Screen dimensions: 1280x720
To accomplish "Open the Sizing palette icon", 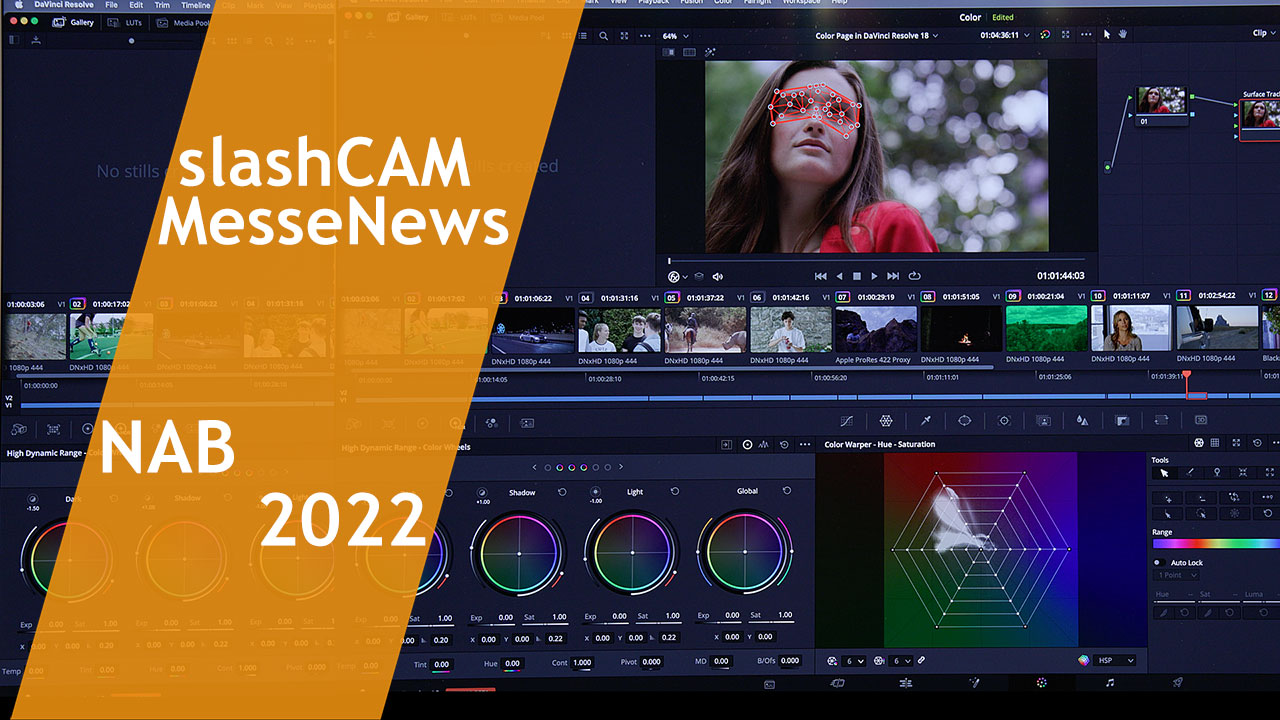I will tap(1161, 421).
